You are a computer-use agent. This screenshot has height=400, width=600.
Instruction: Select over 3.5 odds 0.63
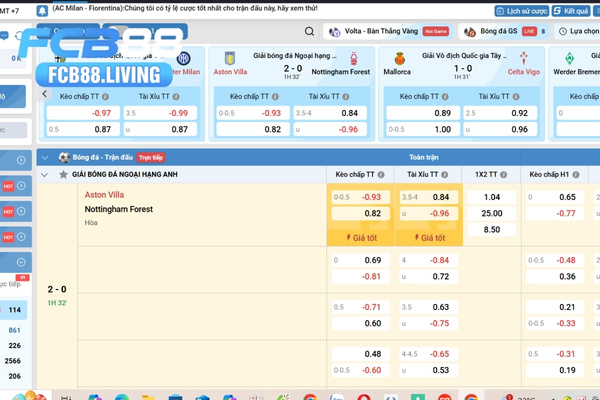pos(429,307)
